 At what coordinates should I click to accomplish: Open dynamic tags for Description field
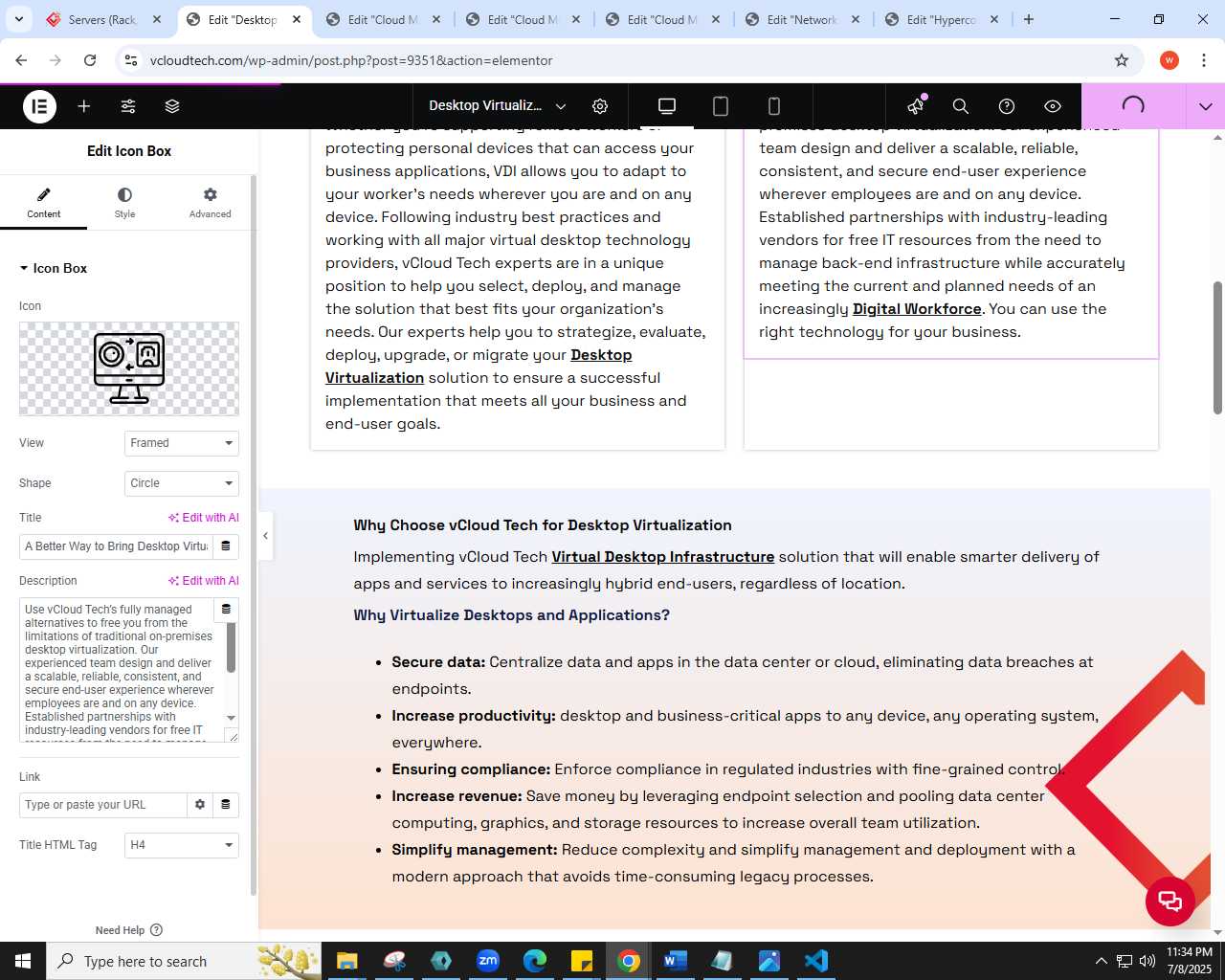pos(226,609)
